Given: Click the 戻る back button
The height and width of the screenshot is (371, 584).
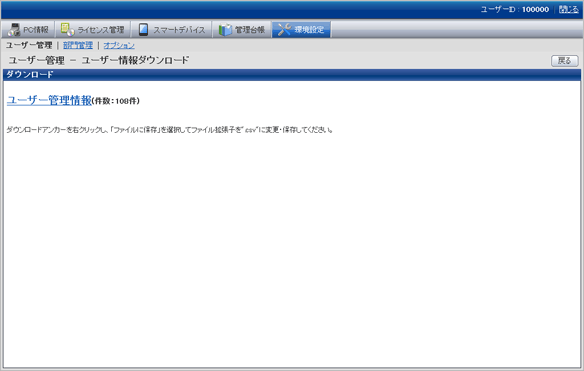Looking at the screenshot, I should coord(565,61).
